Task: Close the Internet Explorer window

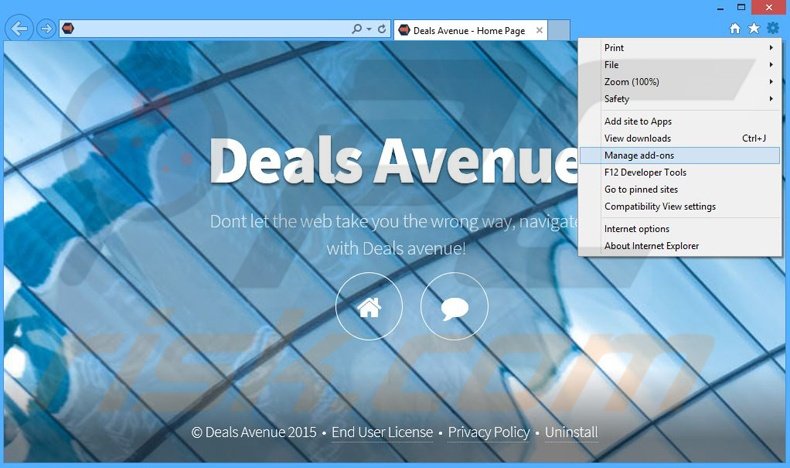Action: click(x=769, y=8)
